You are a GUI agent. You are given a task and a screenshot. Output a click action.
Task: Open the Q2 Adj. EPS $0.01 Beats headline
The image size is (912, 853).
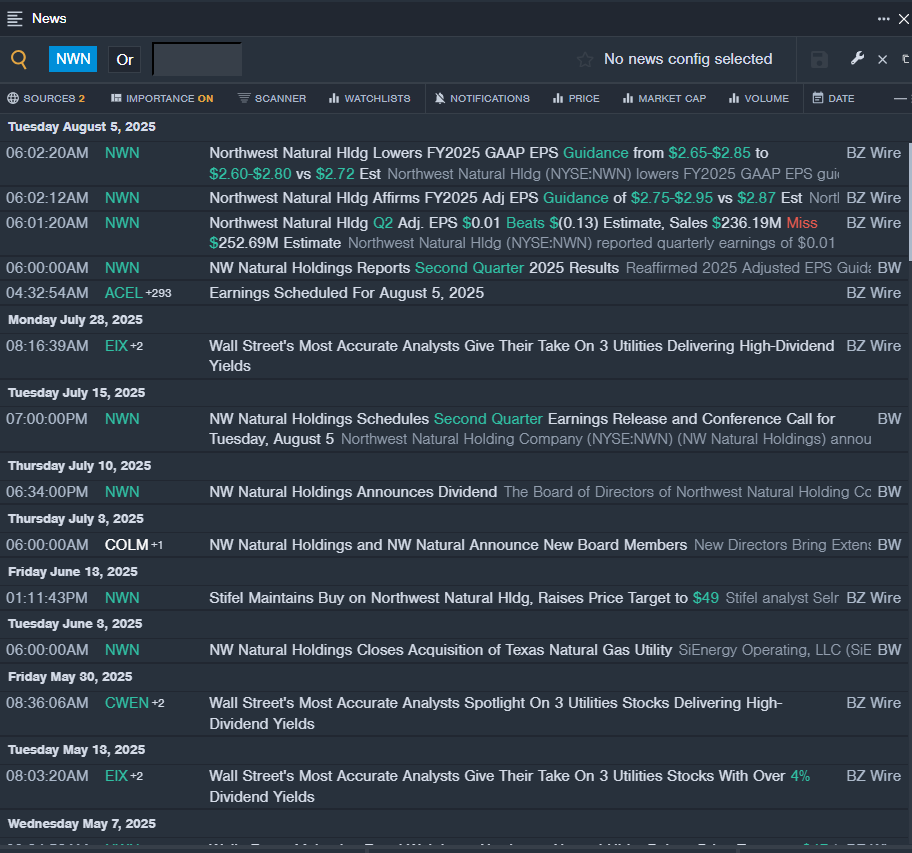tap(514, 233)
